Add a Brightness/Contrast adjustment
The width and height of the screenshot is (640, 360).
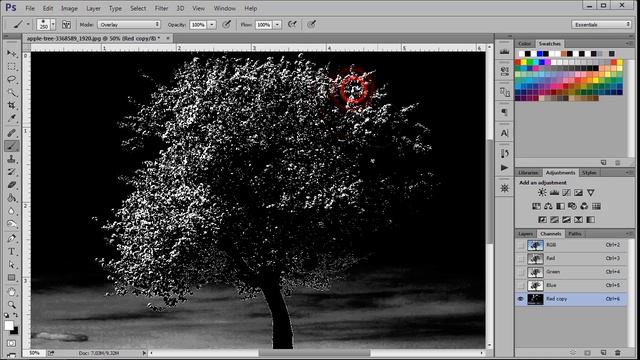[x=542, y=192]
